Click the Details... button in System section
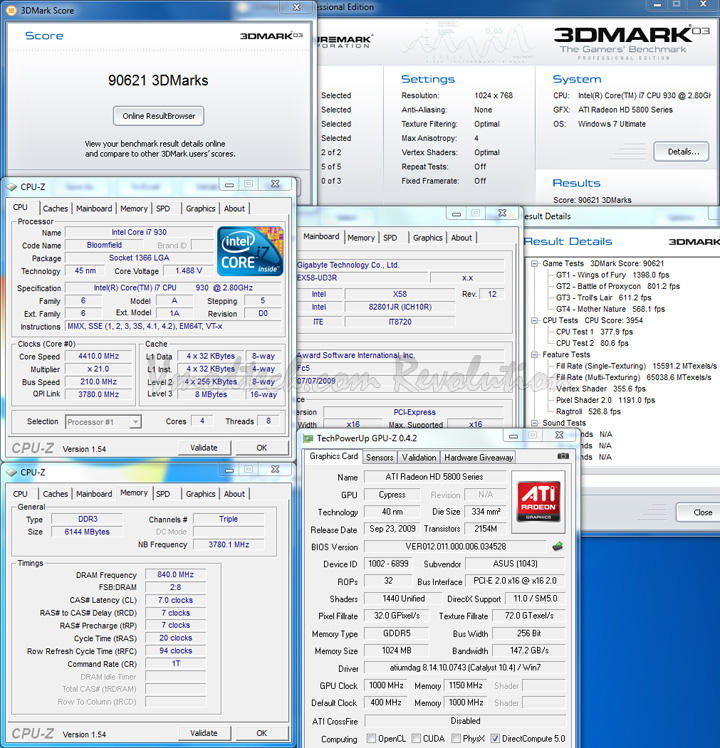 (x=681, y=152)
